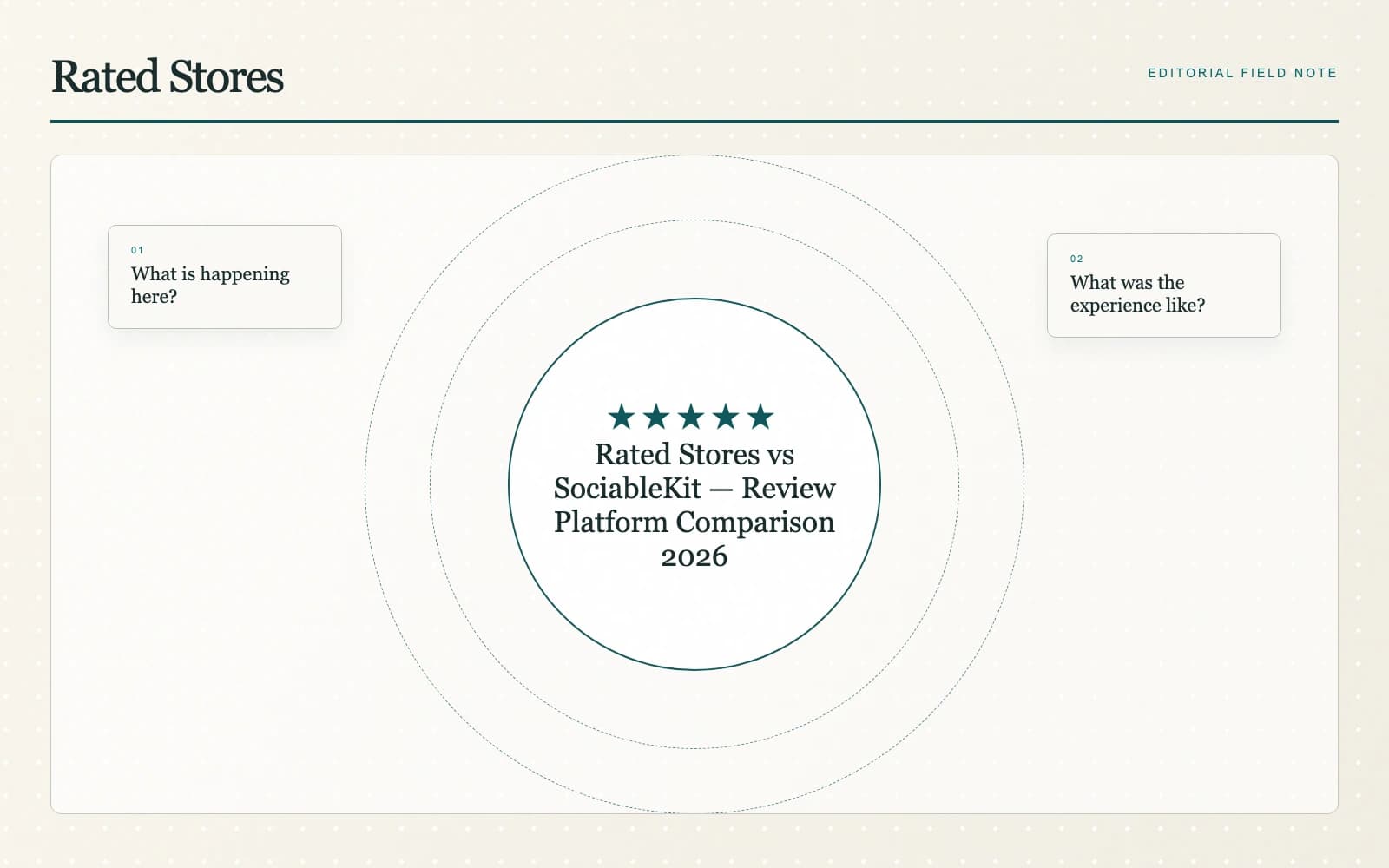Click the '2026' year in the circle
Viewport: 1389px width, 868px height.
pyautogui.click(x=694, y=556)
